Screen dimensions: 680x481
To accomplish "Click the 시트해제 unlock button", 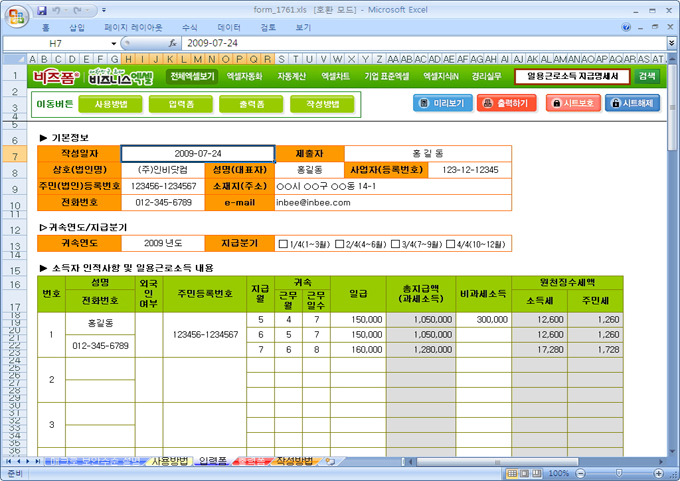I will click(x=632, y=103).
